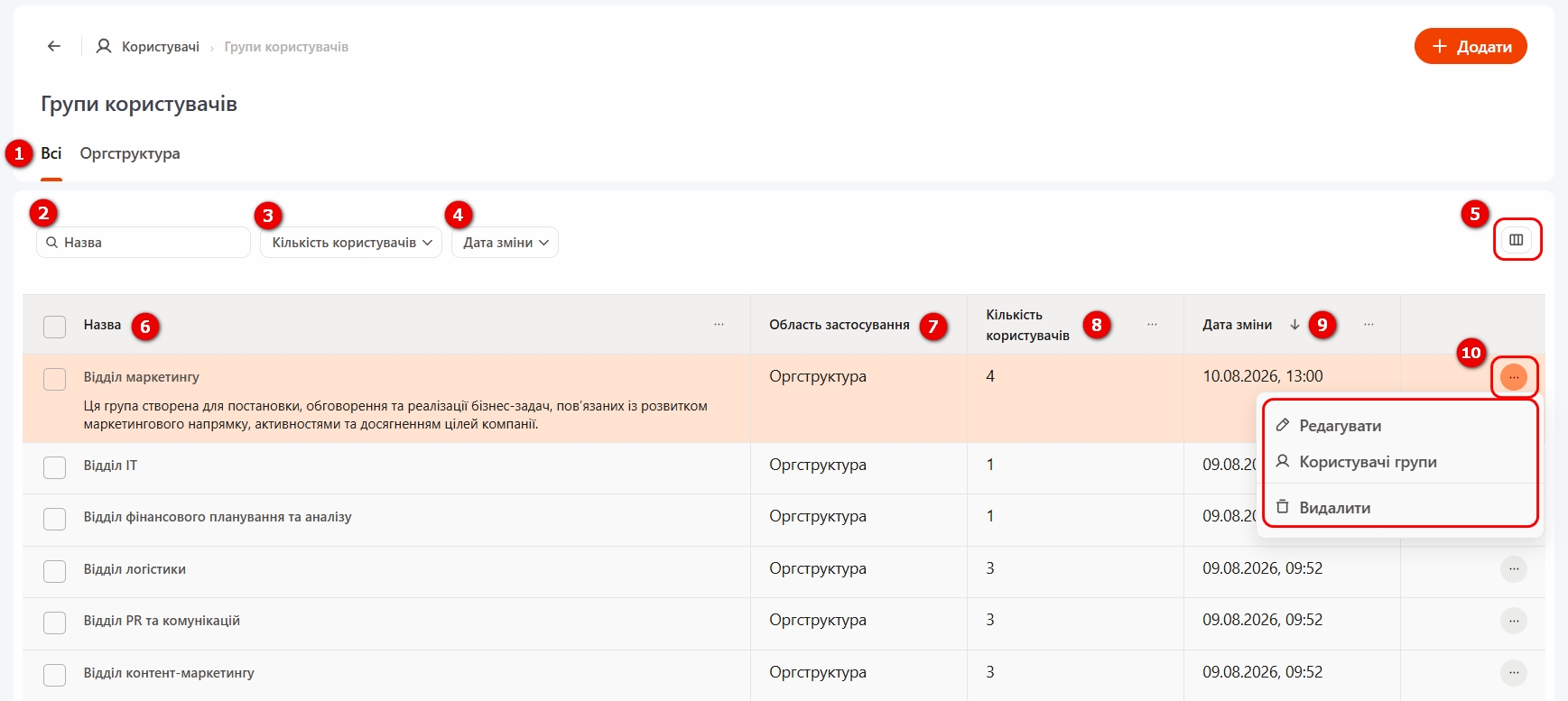The width and height of the screenshot is (1568, 701).
Task: Click the Відділ контент-маркетингу group name
Action: pos(169,673)
